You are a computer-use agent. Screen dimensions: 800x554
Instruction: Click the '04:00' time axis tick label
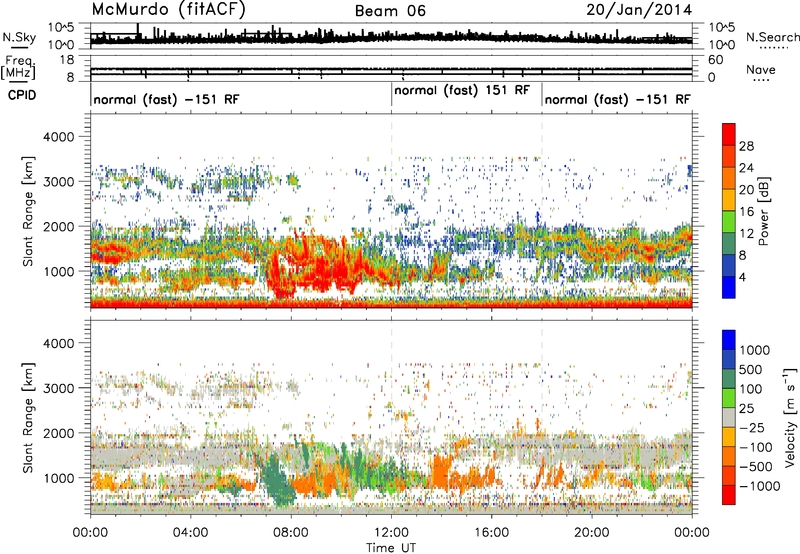[x=191, y=533]
